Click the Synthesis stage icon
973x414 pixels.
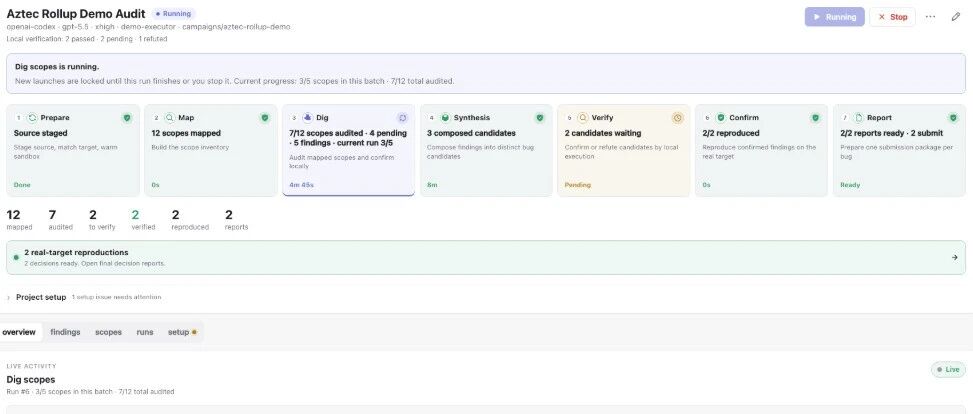pyautogui.click(x=445, y=117)
